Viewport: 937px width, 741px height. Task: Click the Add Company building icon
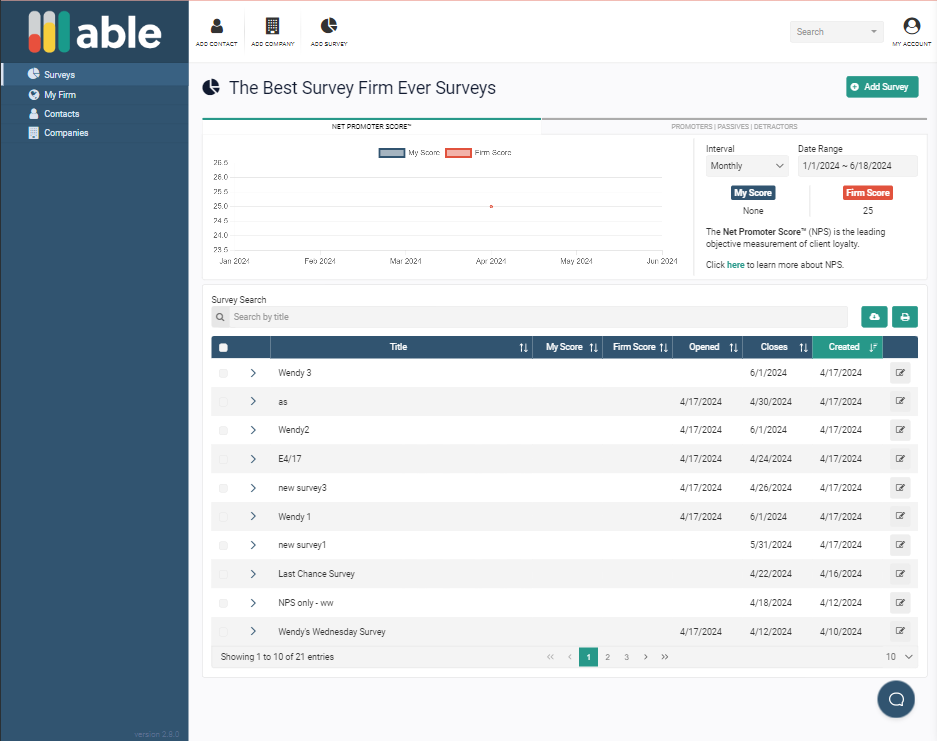[272, 27]
